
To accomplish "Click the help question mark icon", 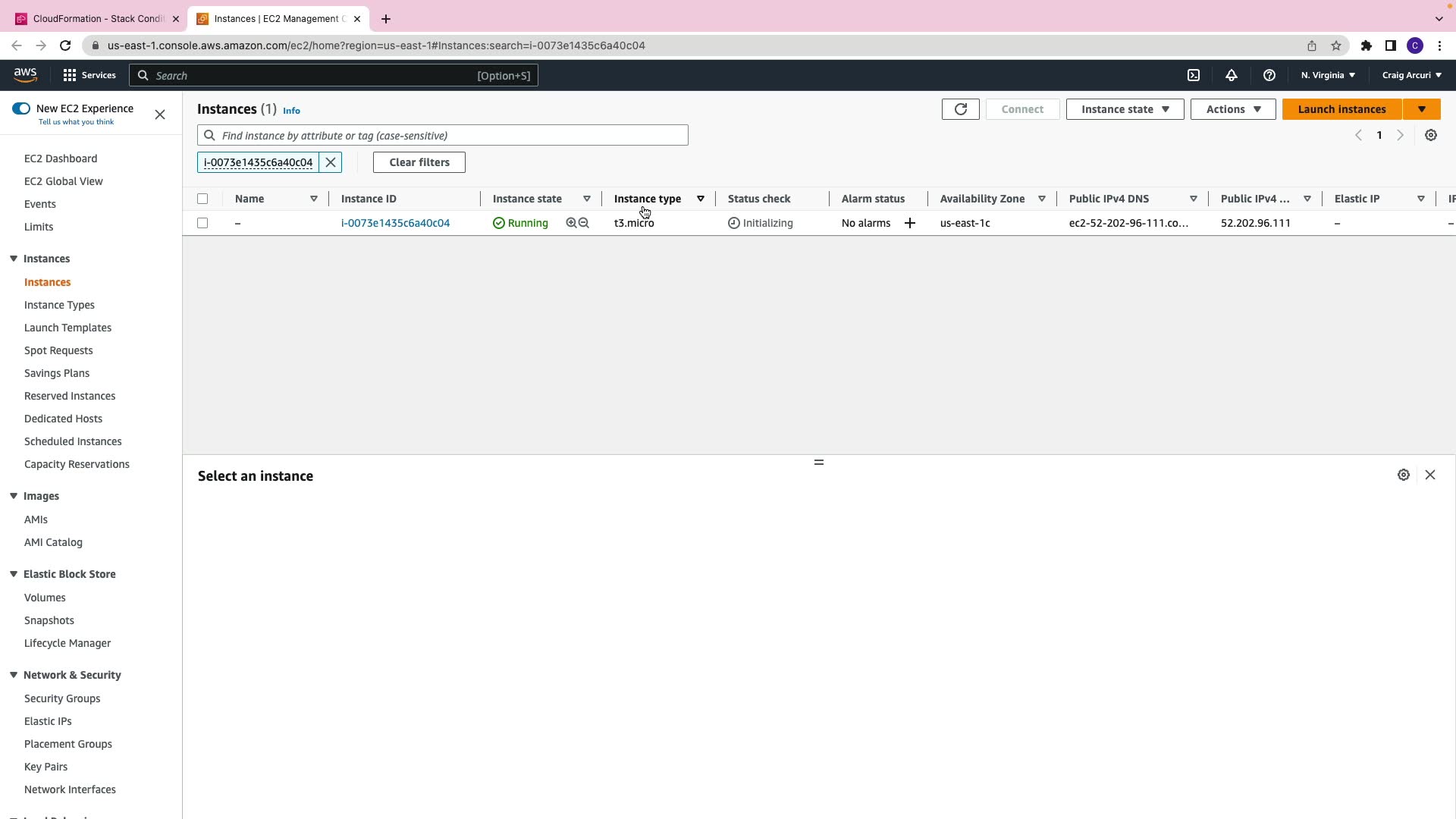I will [x=1269, y=75].
